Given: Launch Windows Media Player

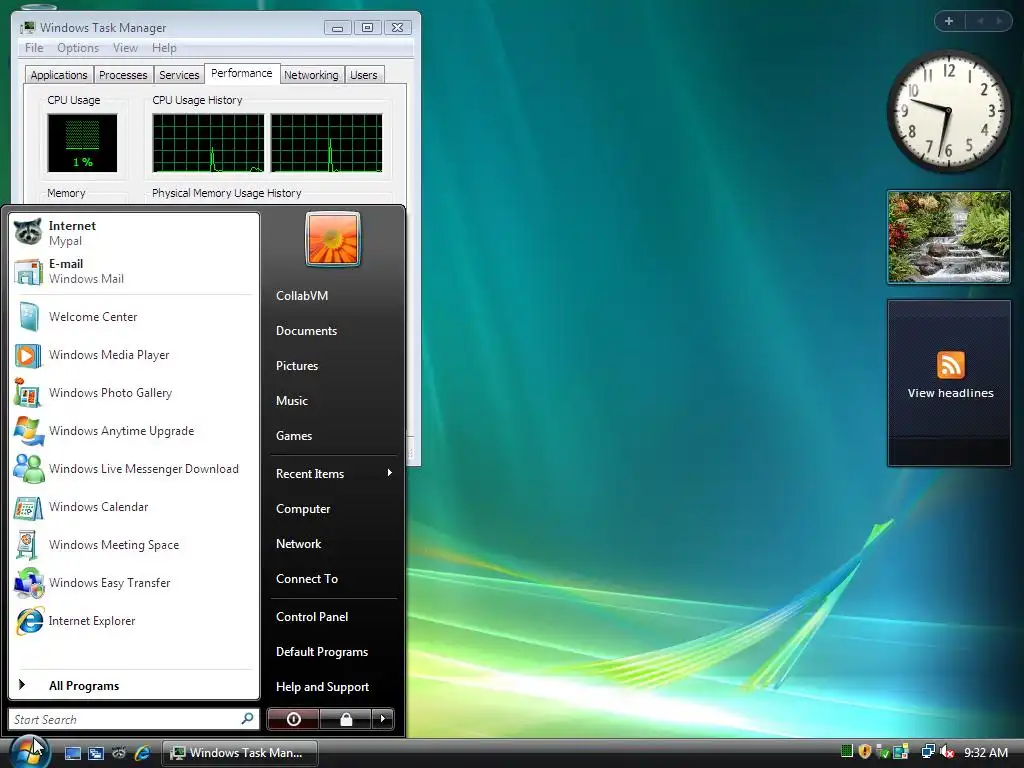Looking at the screenshot, I should [134, 355].
